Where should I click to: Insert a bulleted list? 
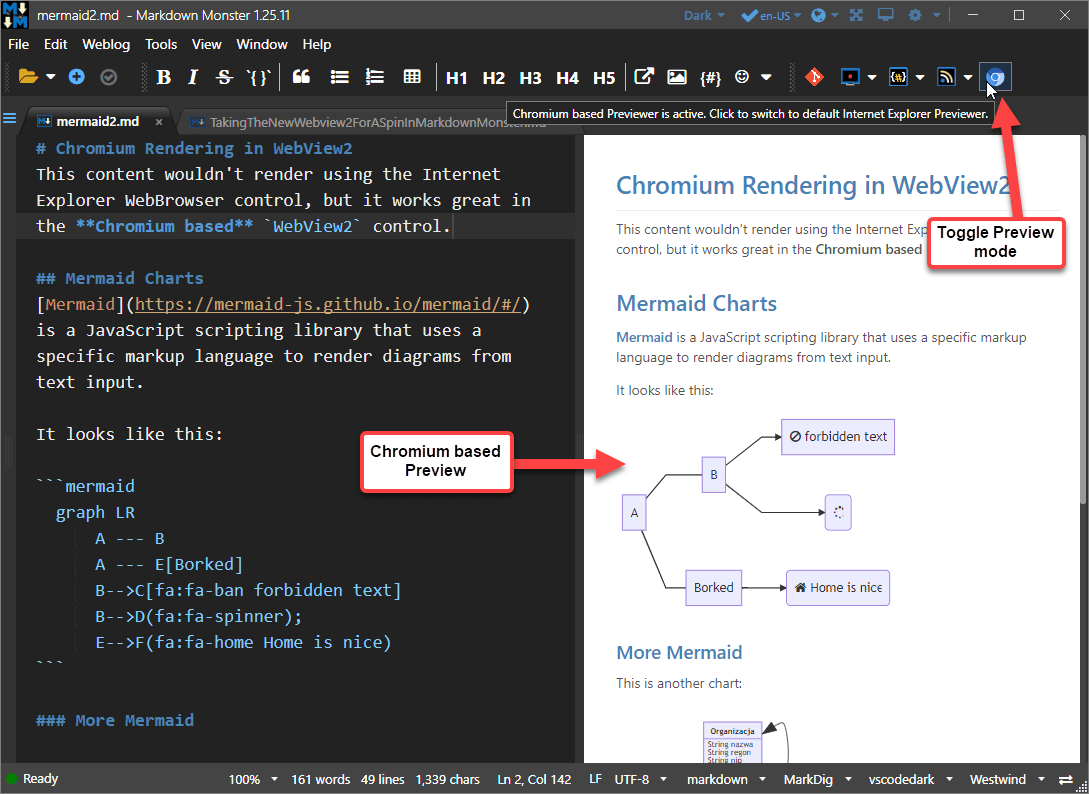coord(340,76)
